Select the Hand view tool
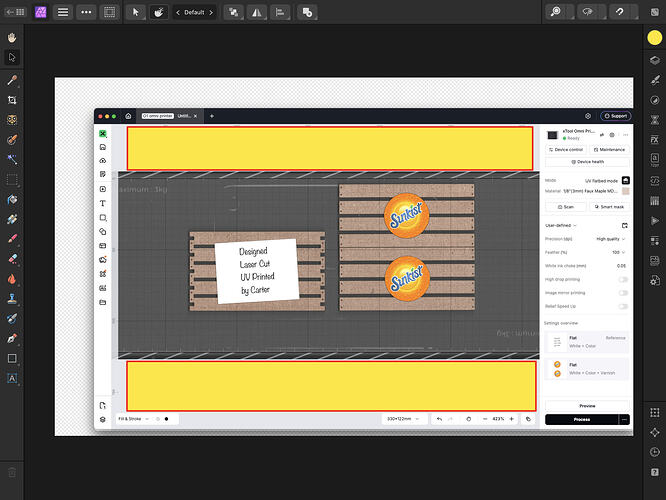Viewport: 666px width, 500px height. (x=12, y=37)
